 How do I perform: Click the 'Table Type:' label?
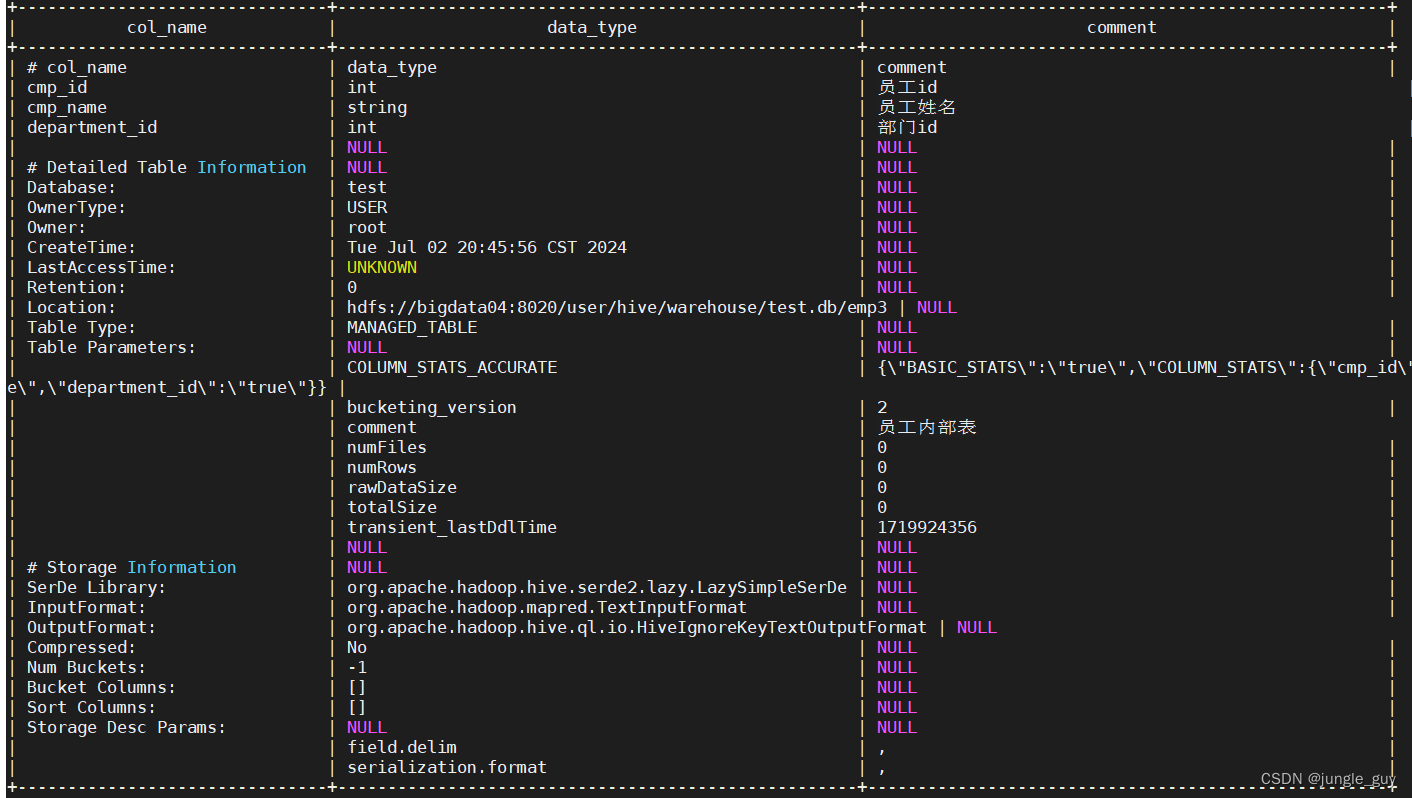click(x=82, y=328)
